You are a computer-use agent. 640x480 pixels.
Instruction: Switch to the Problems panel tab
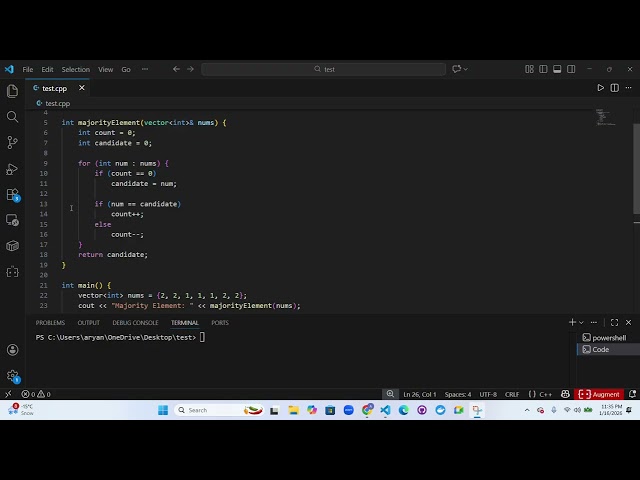50,322
